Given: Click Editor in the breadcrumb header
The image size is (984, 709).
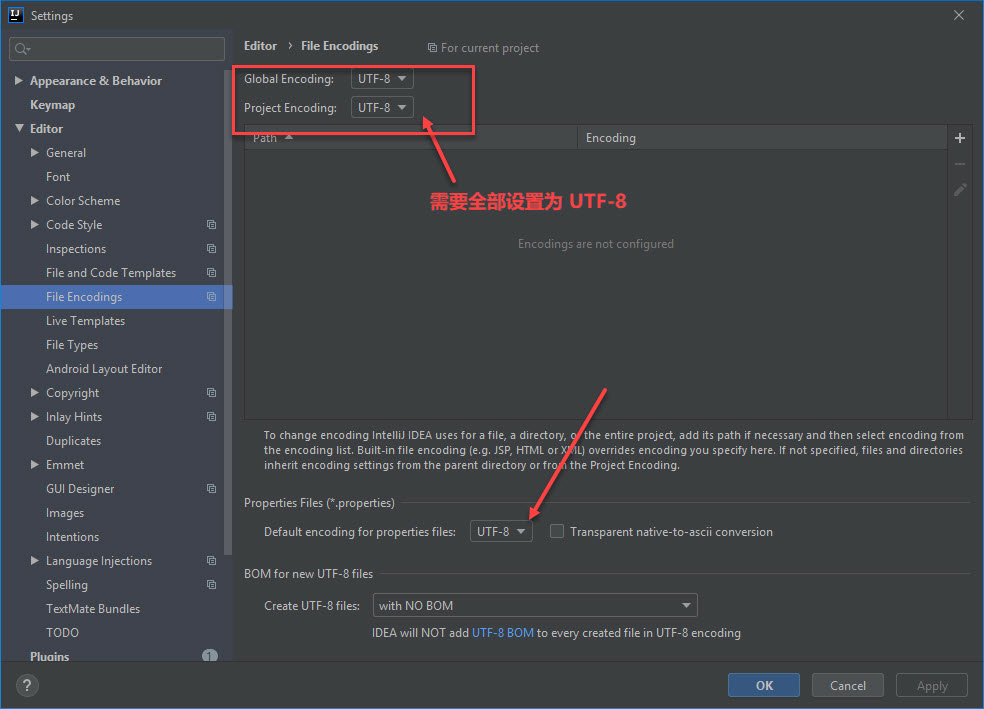Looking at the screenshot, I should coord(260,46).
